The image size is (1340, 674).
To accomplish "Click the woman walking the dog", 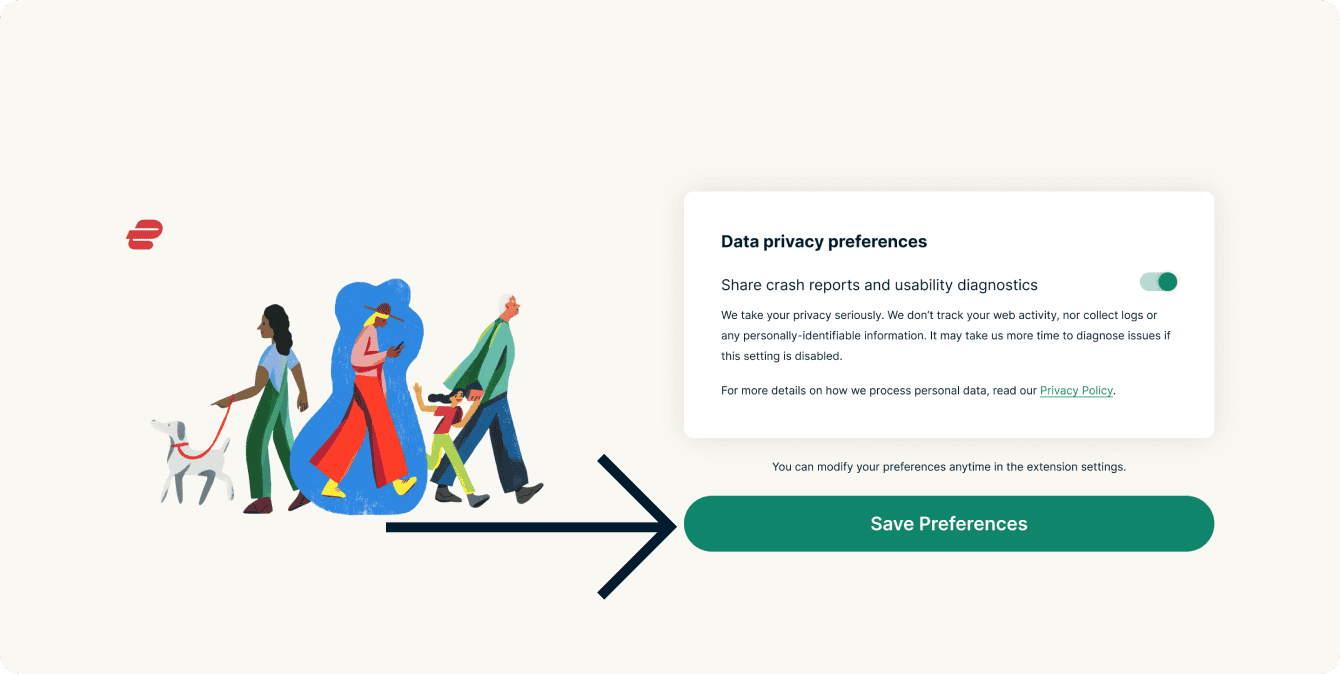I will pyautogui.click(x=273, y=400).
